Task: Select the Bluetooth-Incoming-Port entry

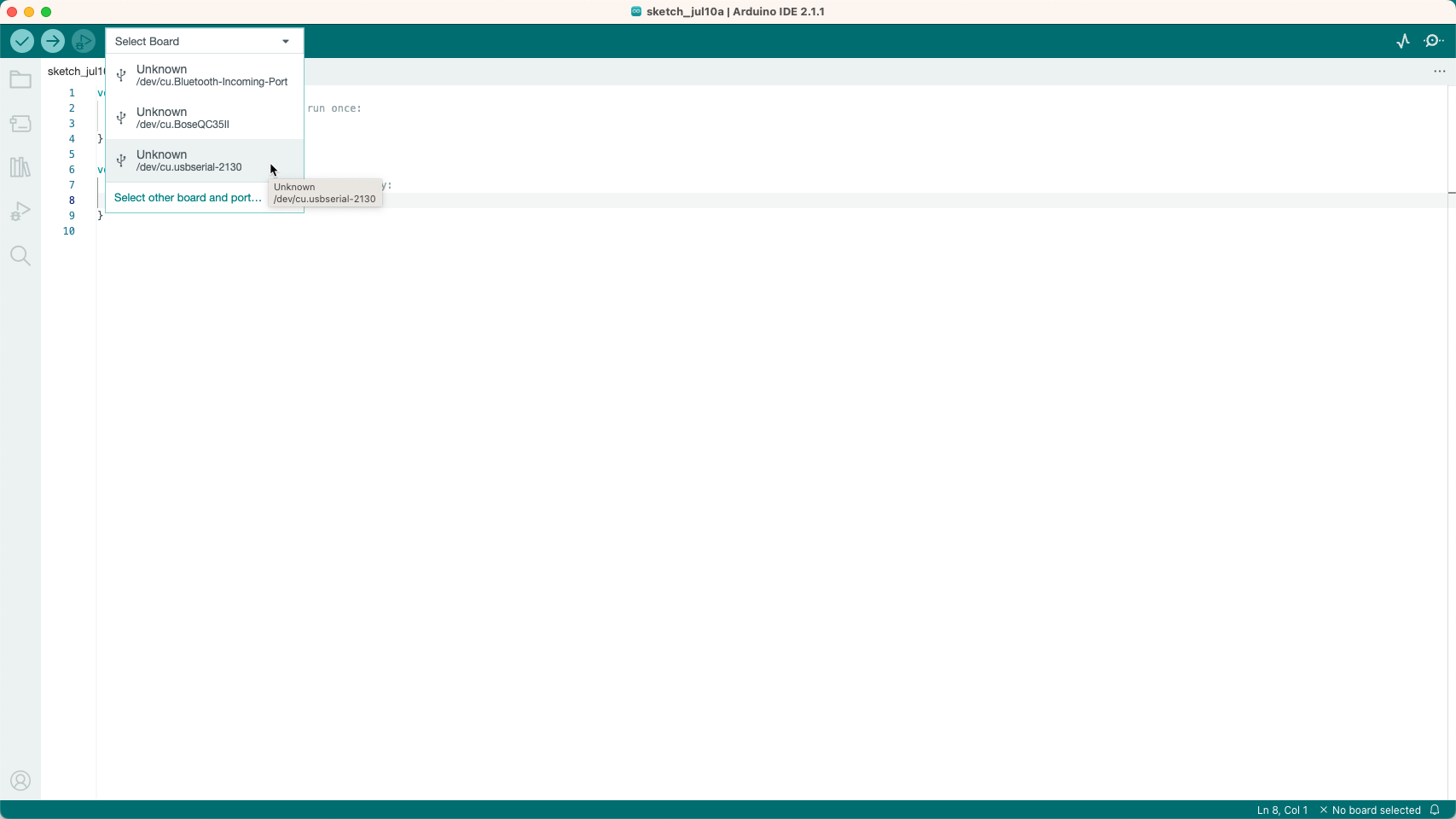Action: pos(205,75)
